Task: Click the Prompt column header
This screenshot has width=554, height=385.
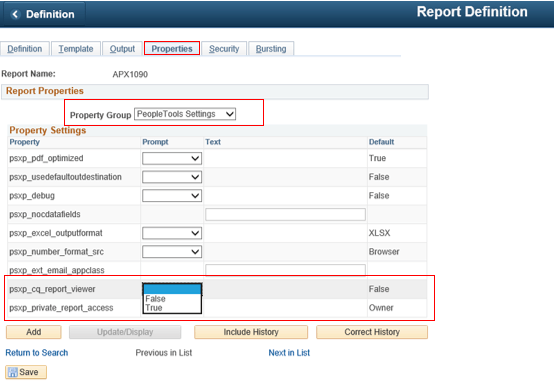Action: tap(155, 142)
